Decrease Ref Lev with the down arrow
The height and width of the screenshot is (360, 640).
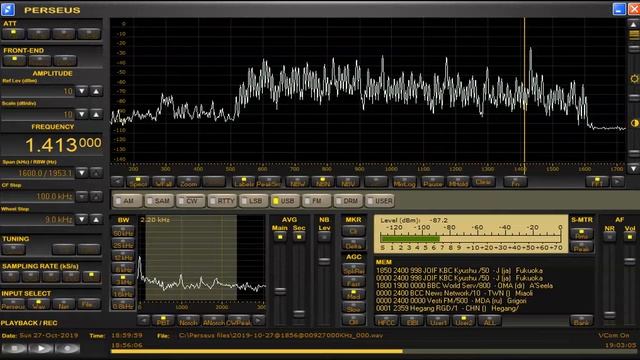click(x=82, y=91)
